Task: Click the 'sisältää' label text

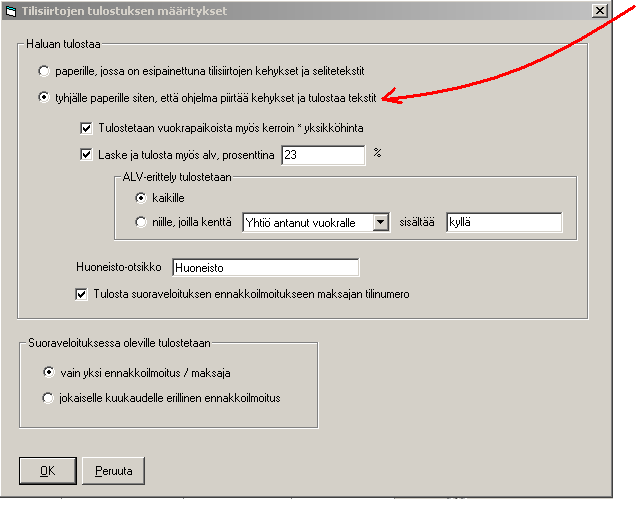Action: point(417,222)
